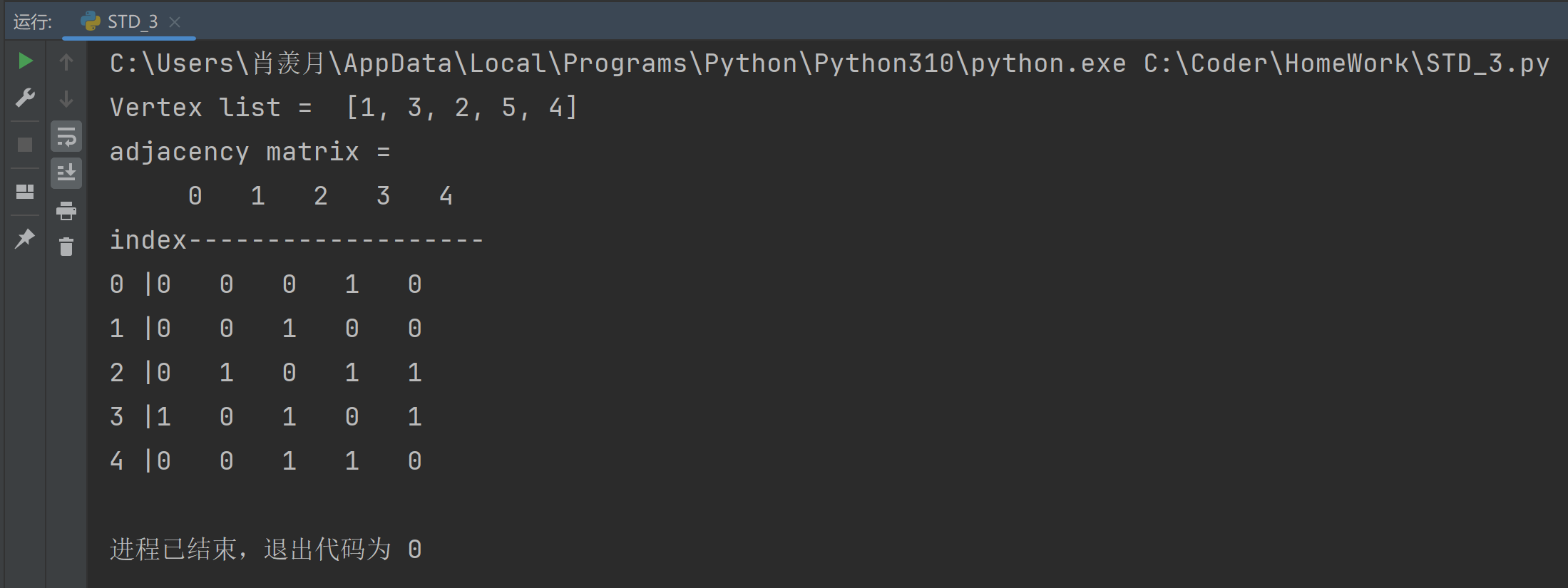Click the python.exe command path line
This screenshot has width=1568, height=588.
[x=829, y=63]
